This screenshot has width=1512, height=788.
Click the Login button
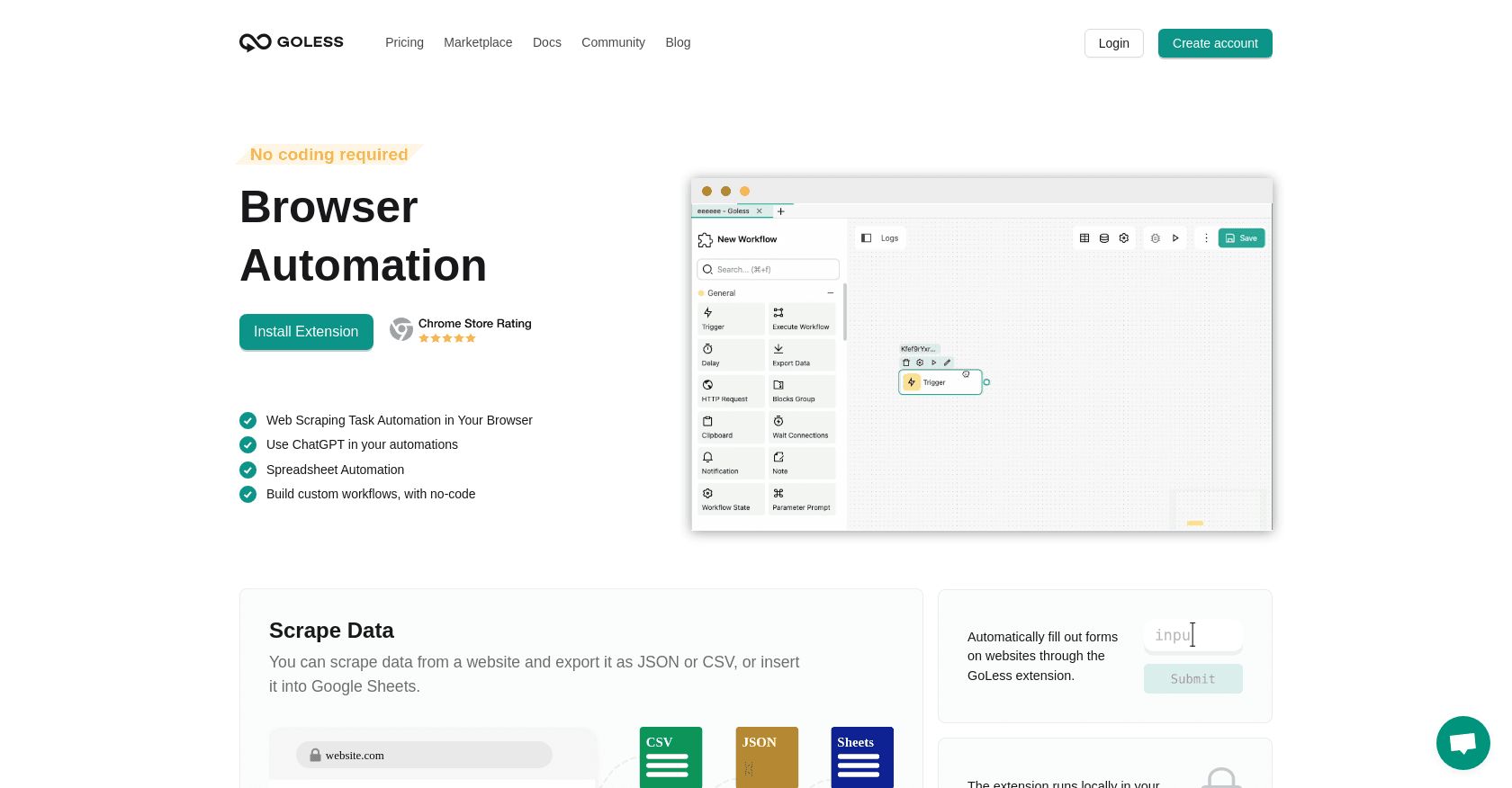[x=1113, y=43]
